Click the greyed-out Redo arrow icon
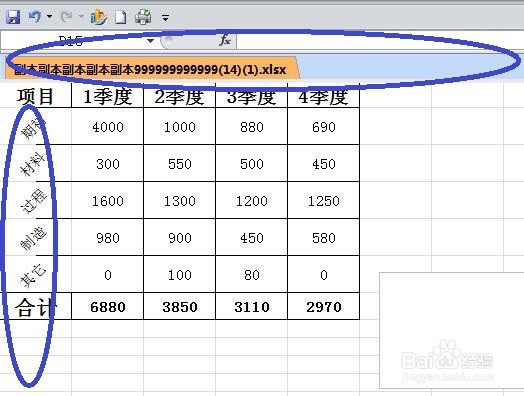Image resolution: width=524 pixels, height=396 pixels. pos(67,16)
